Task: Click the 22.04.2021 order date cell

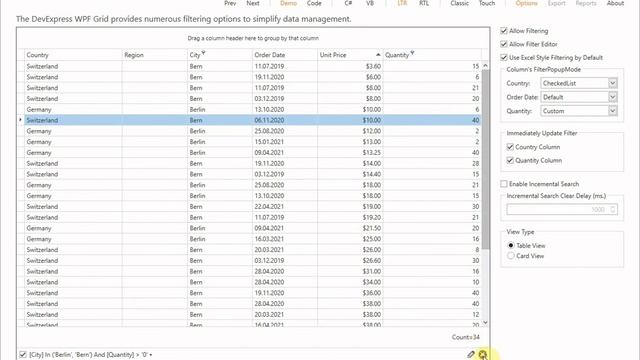Action: pyautogui.click(x=285, y=207)
